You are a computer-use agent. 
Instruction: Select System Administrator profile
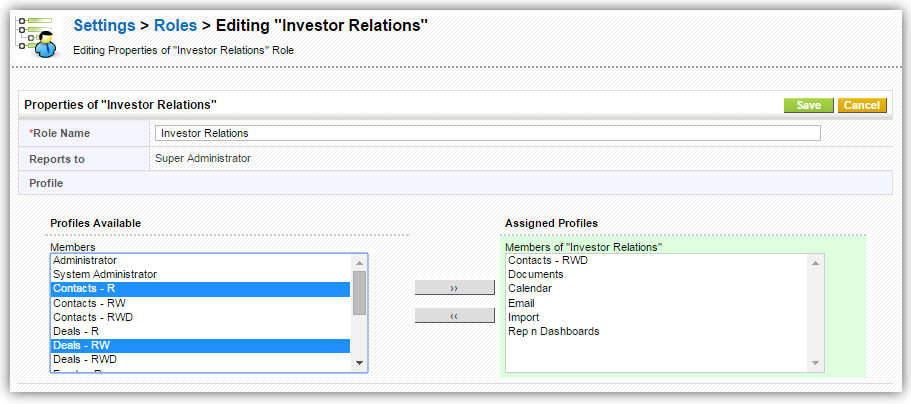pyautogui.click(x=105, y=274)
